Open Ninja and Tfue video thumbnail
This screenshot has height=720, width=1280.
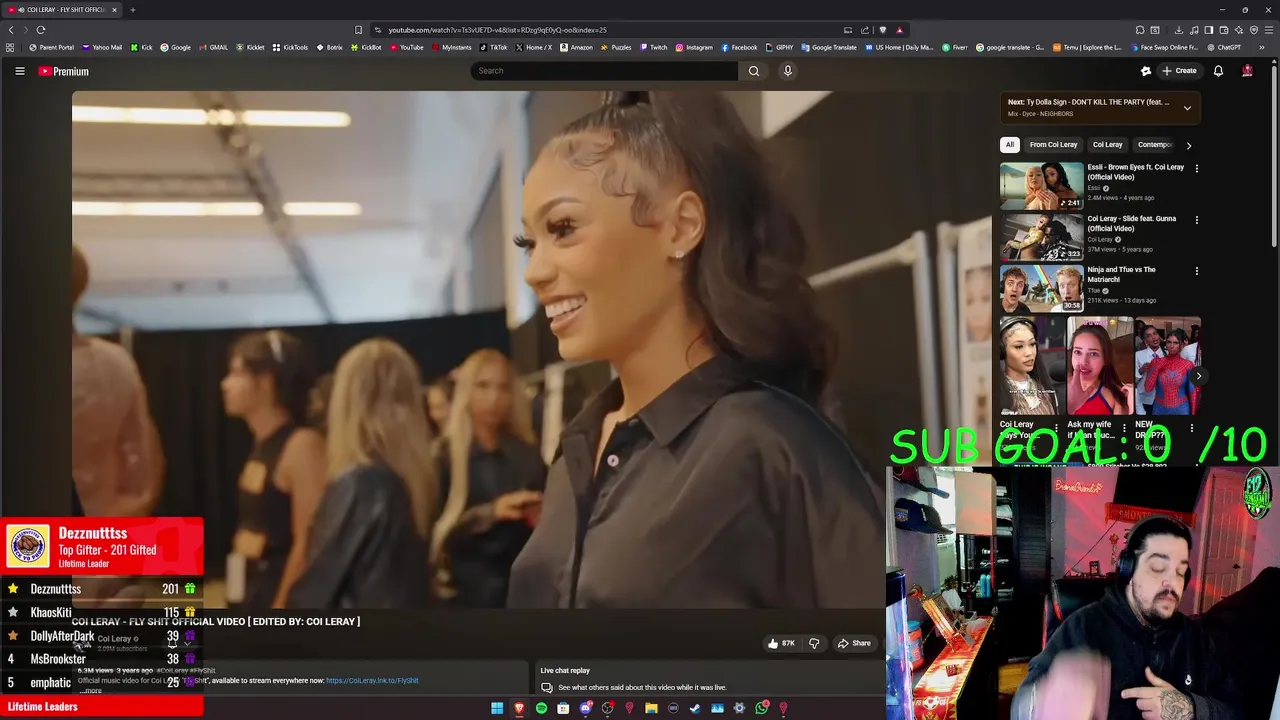1041,287
